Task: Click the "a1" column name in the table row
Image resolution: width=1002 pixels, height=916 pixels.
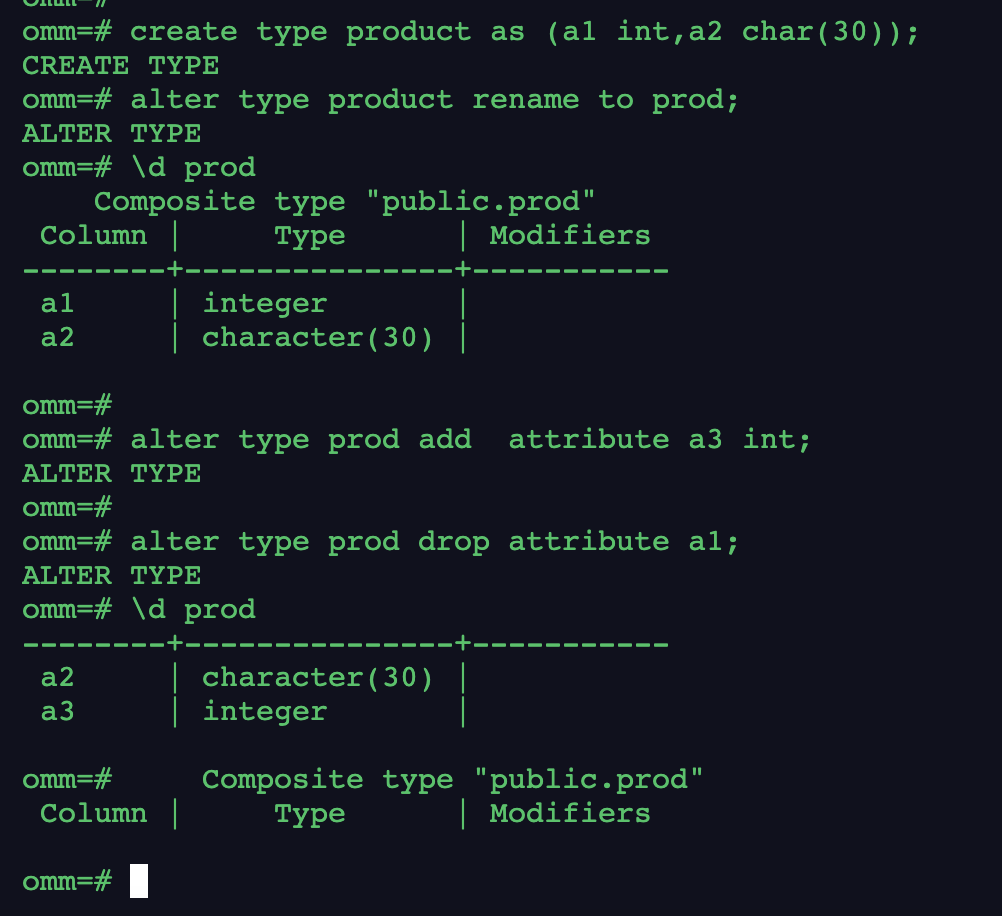Action: 57,304
